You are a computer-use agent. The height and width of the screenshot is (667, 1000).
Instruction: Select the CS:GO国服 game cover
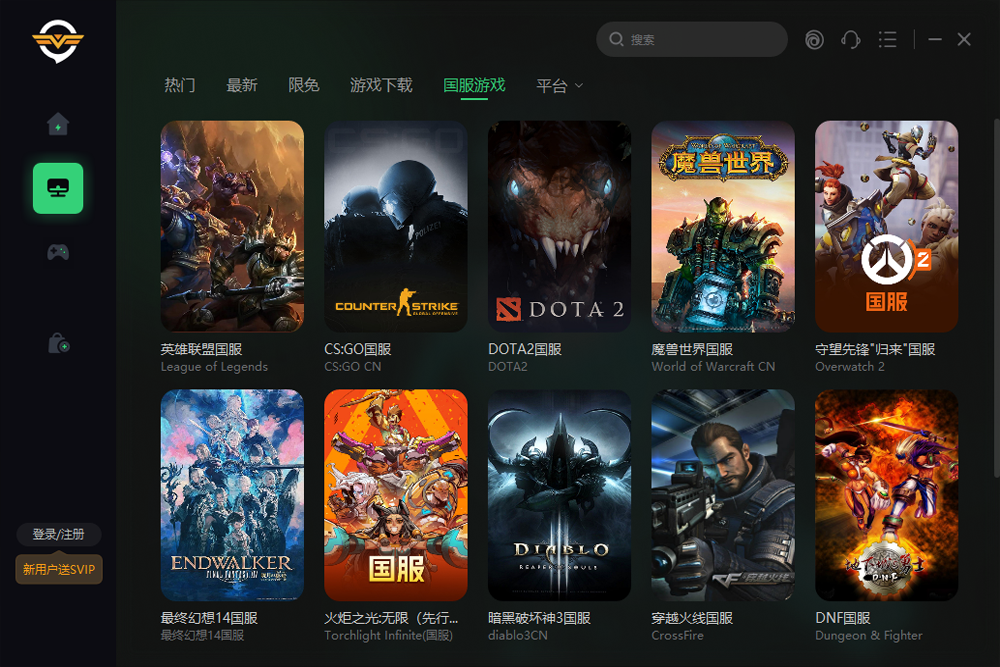tap(395, 227)
